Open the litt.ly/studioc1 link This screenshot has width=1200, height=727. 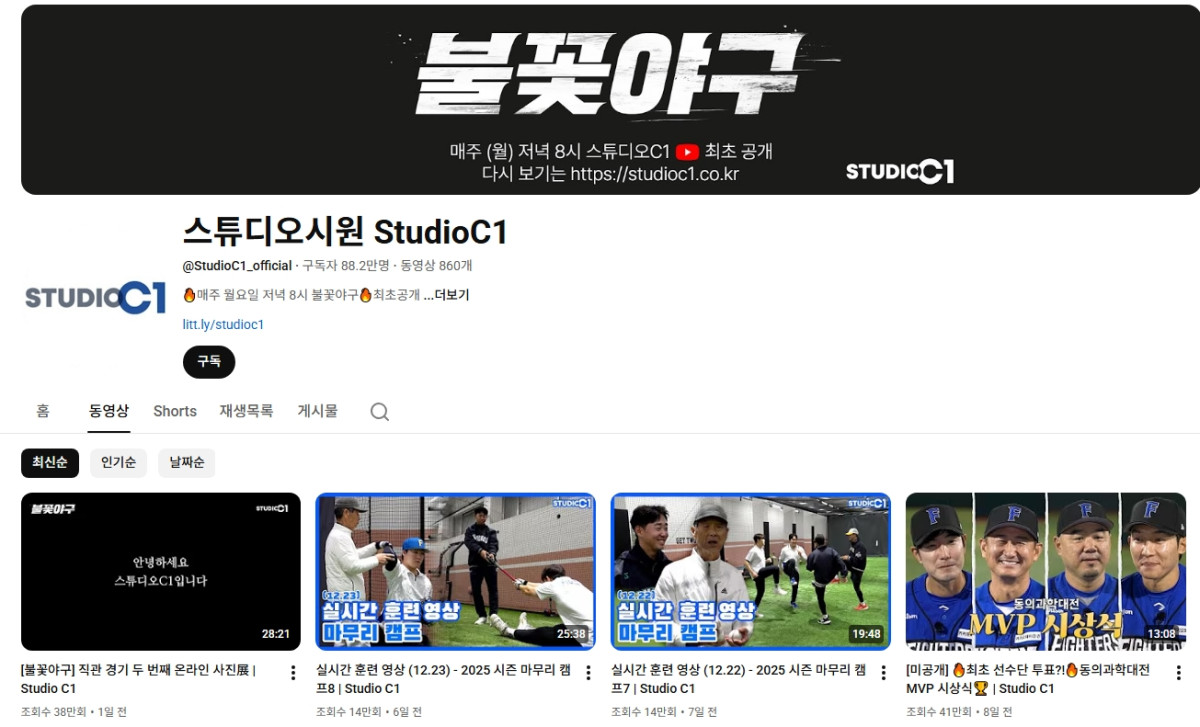(222, 323)
